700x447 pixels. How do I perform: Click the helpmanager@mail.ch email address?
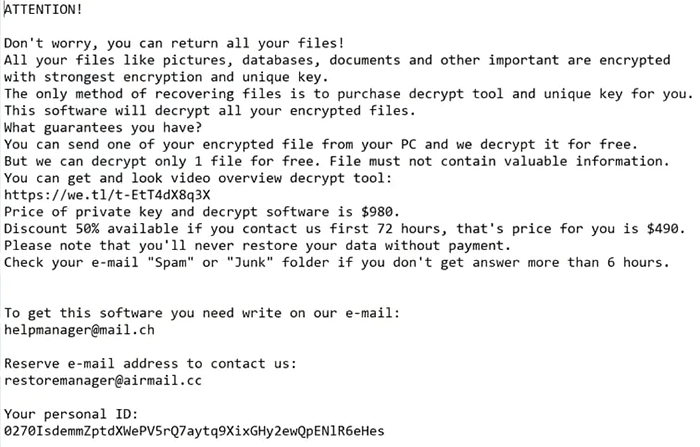(x=79, y=329)
